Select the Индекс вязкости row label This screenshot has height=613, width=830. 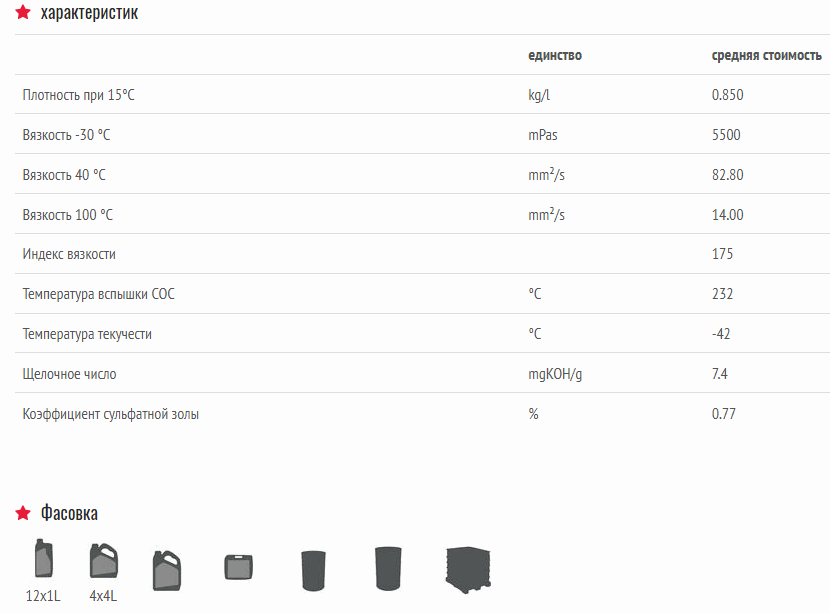point(69,254)
